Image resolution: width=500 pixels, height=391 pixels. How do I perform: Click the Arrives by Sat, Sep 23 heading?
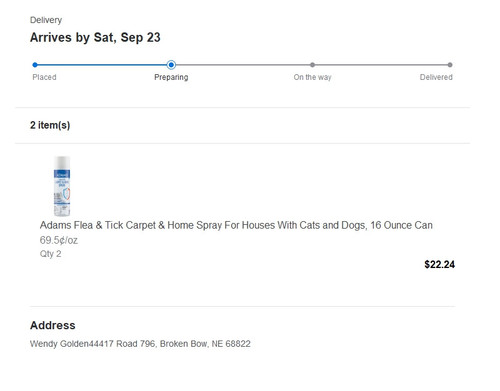pyautogui.click(x=95, y=38)
